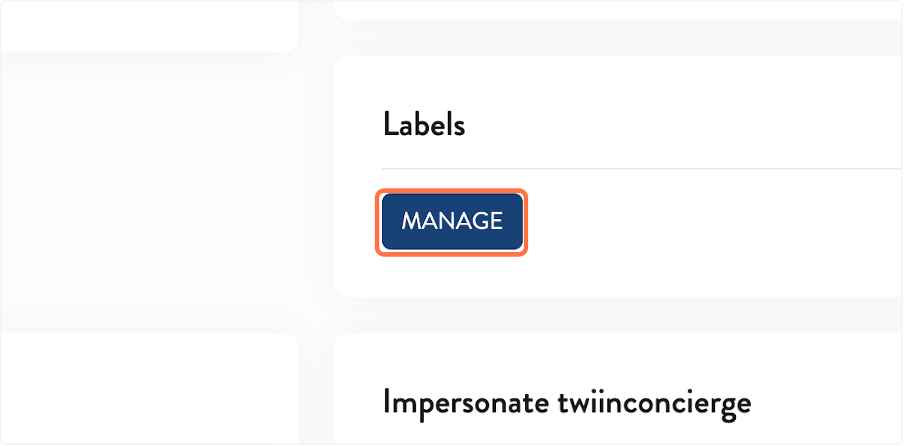904x446 pixels.
Task: Click the white "MANAGE" text label
Action: (452, 222)
